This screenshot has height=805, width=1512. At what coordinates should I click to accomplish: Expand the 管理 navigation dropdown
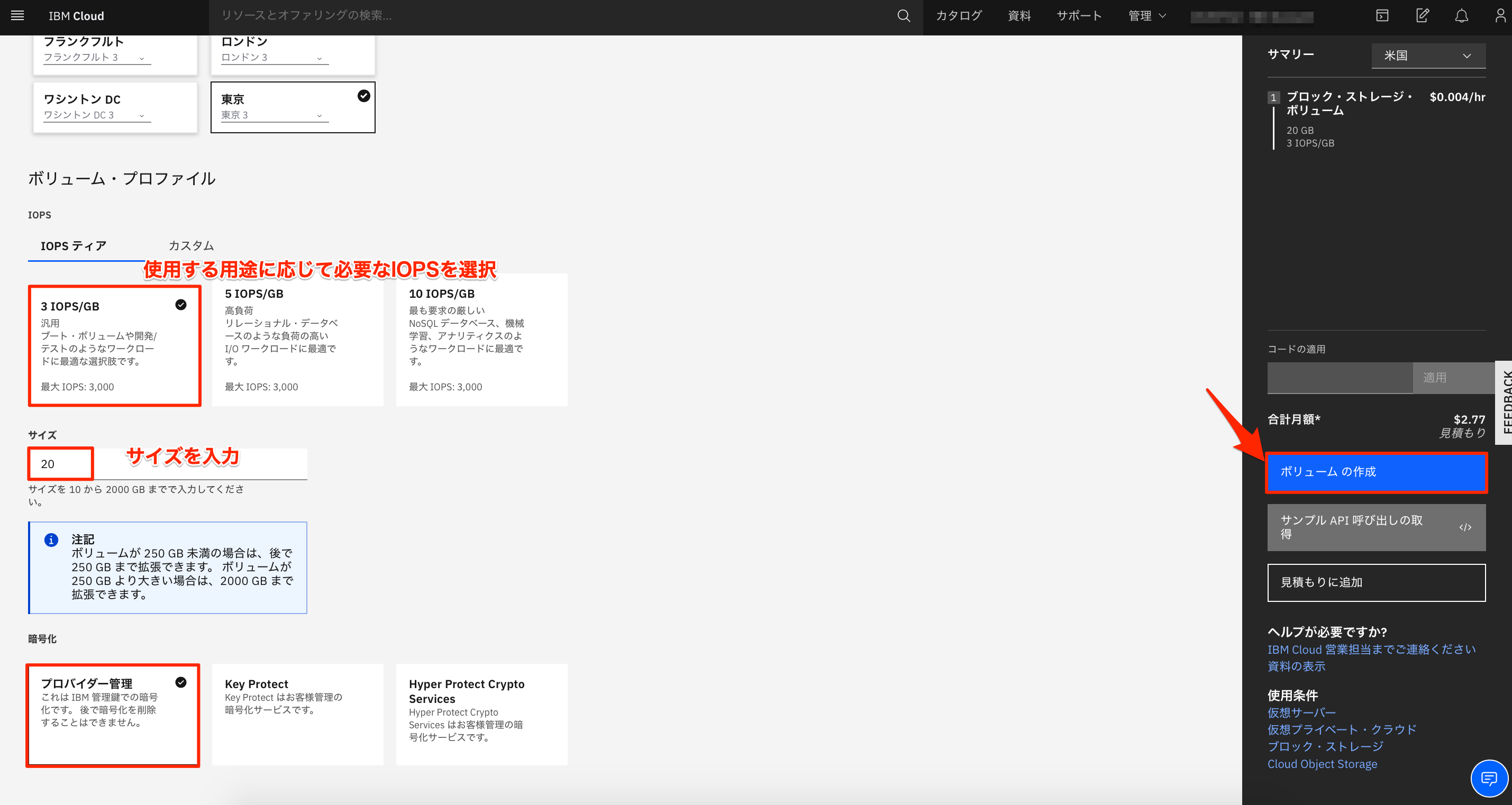(1147, 16)
